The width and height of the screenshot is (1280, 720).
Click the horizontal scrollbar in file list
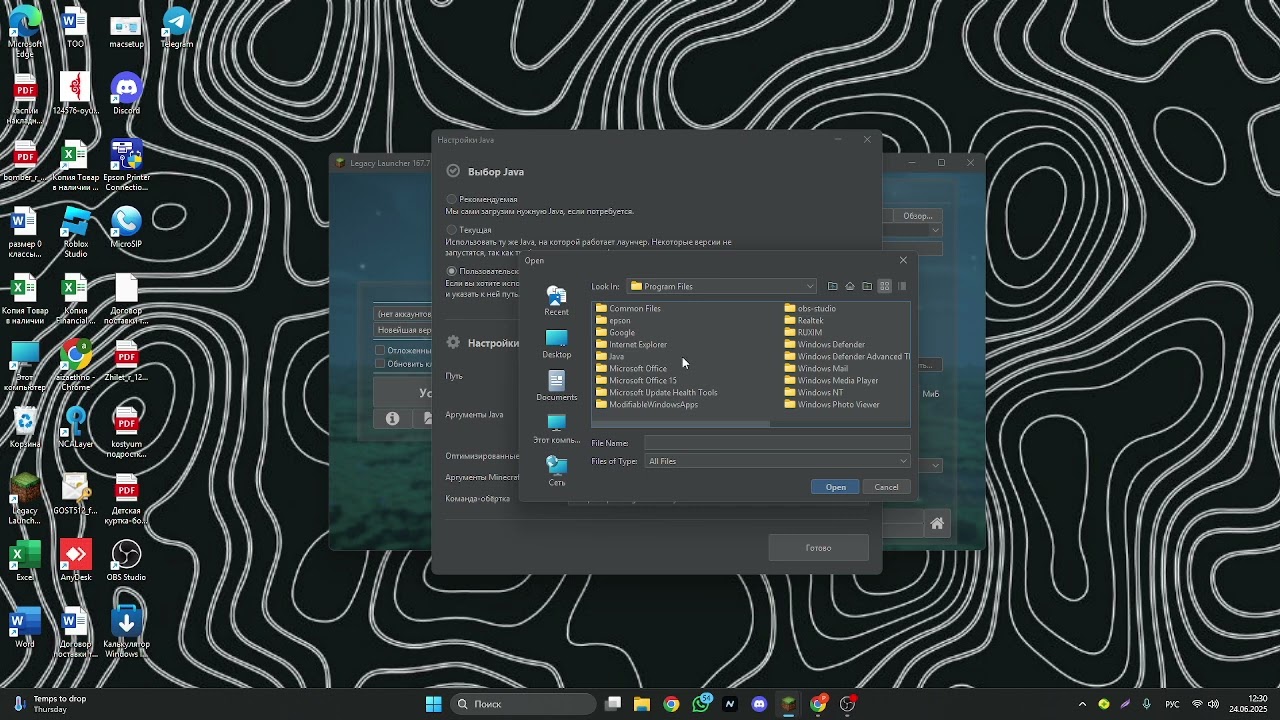point(681,424)
